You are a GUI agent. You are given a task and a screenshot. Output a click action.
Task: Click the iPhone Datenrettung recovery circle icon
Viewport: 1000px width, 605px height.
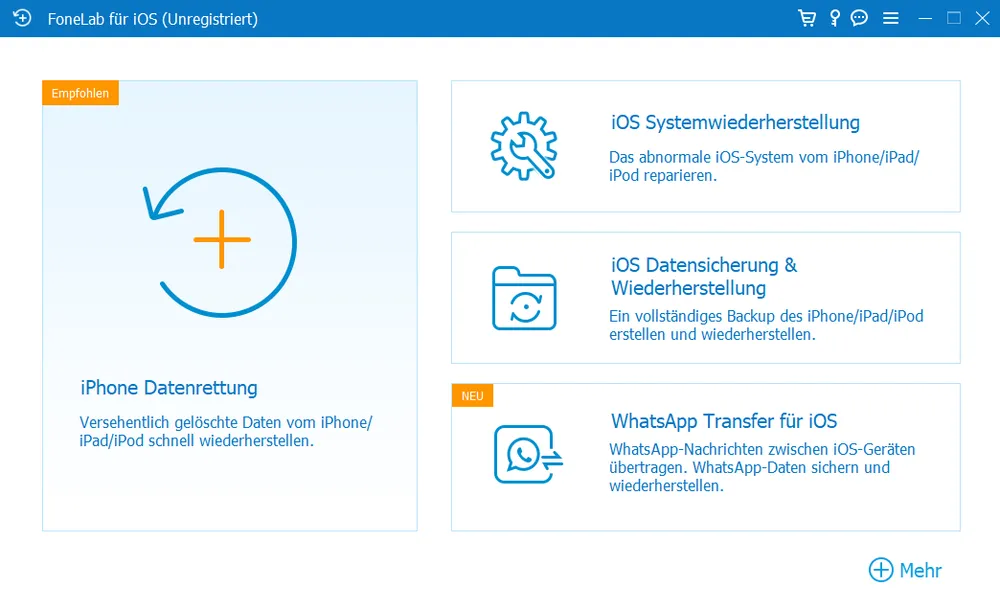[220, 242]
